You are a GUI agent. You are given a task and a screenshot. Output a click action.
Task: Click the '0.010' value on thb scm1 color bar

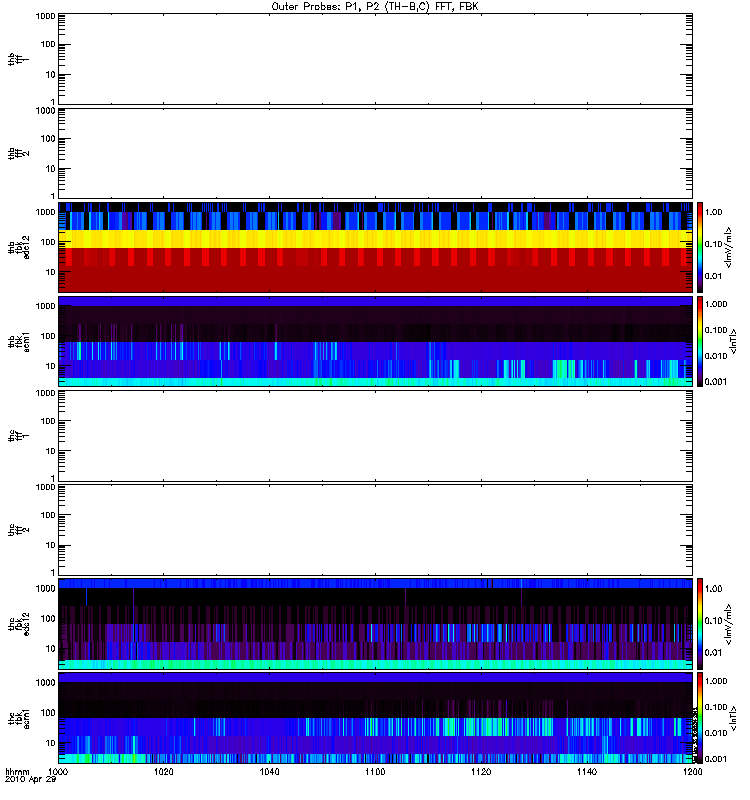click(x=716, y=356)
